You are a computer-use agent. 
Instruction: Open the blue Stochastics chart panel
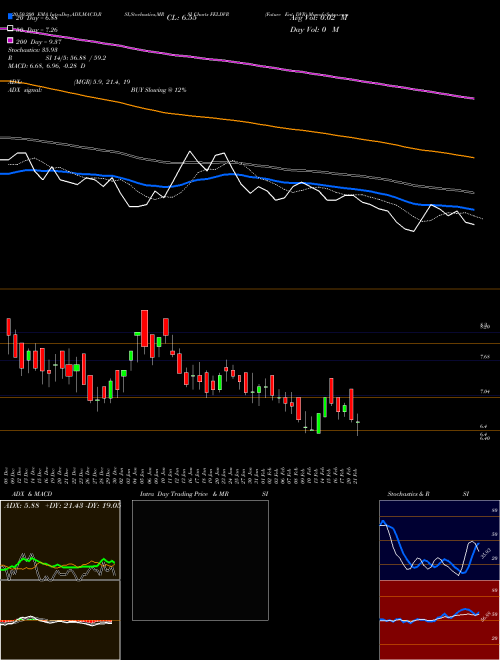[439, 540]
